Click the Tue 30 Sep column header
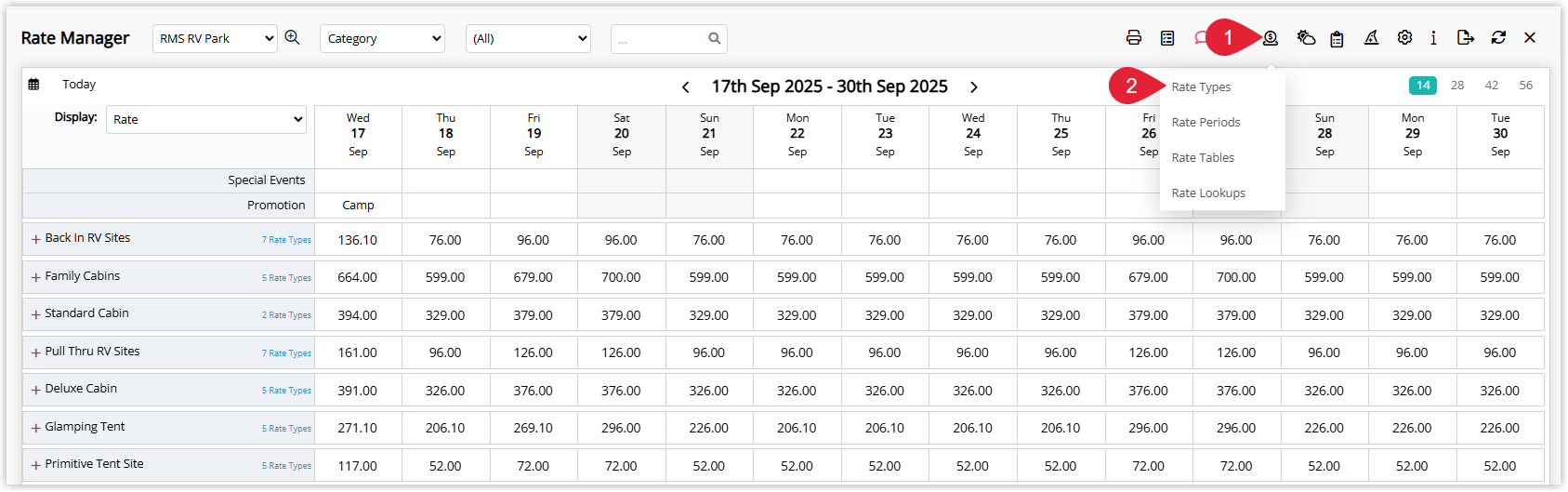 (1500, 135)
